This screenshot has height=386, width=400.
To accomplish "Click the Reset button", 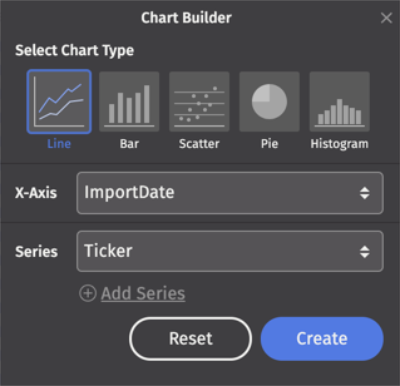I will tap(191, 339).
